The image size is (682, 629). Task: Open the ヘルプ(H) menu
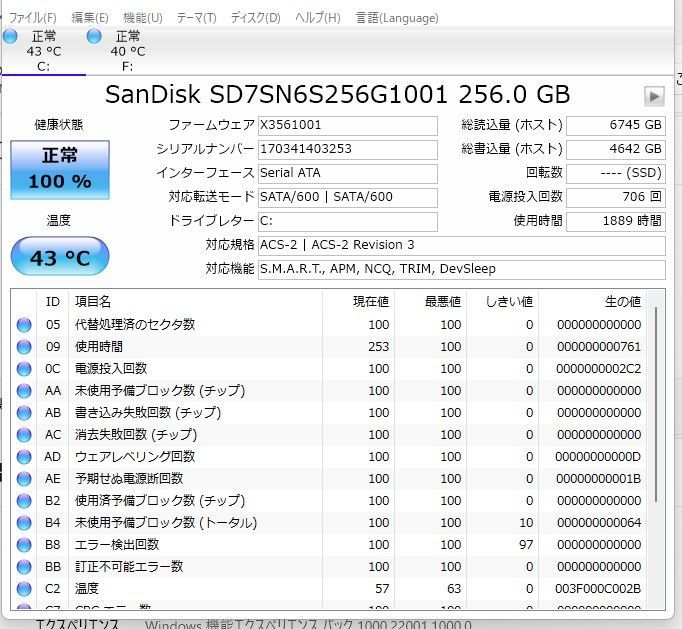click(x=318, y=18)
